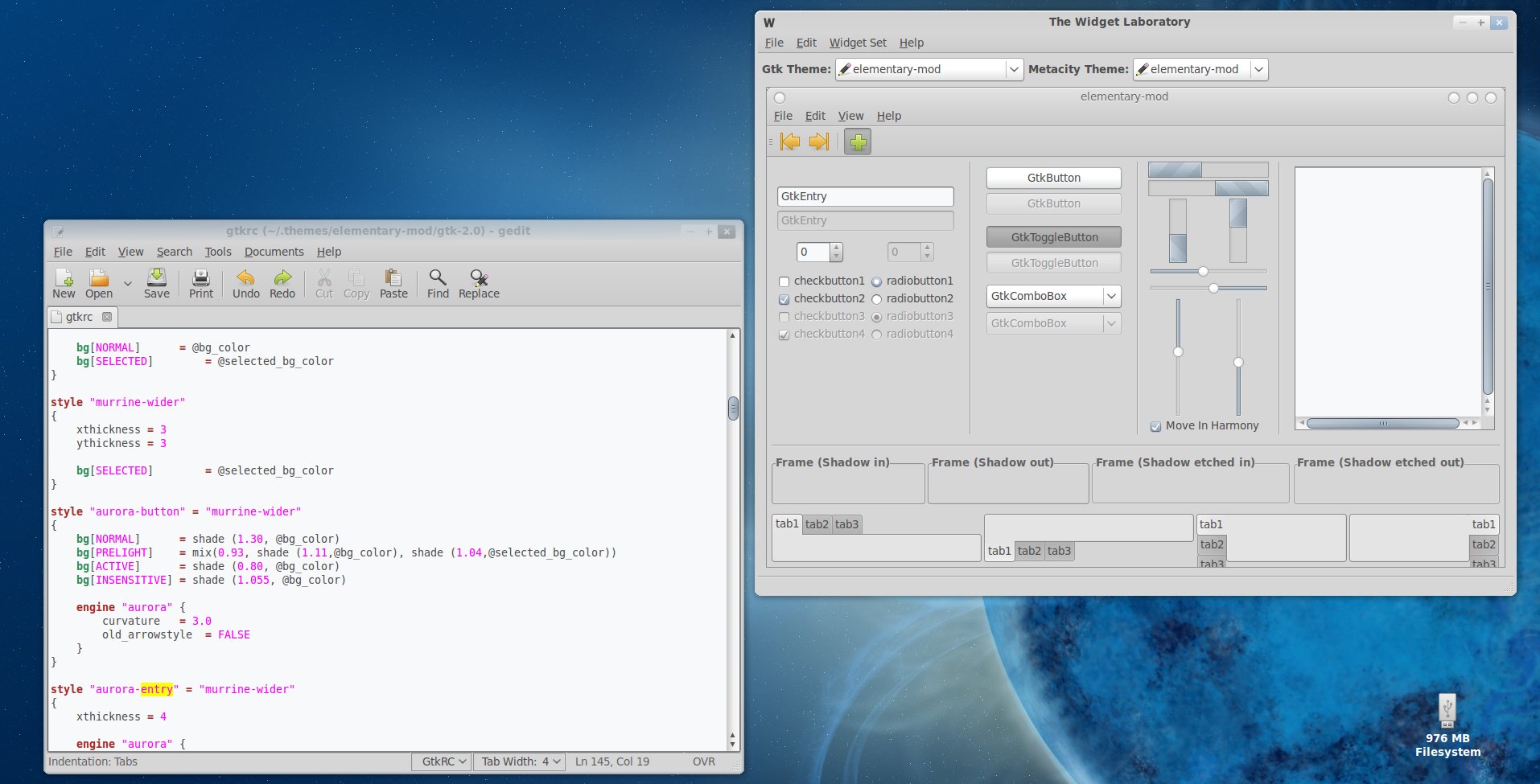Toggle the Move In Harmony checkbox

coord(1155,426)
